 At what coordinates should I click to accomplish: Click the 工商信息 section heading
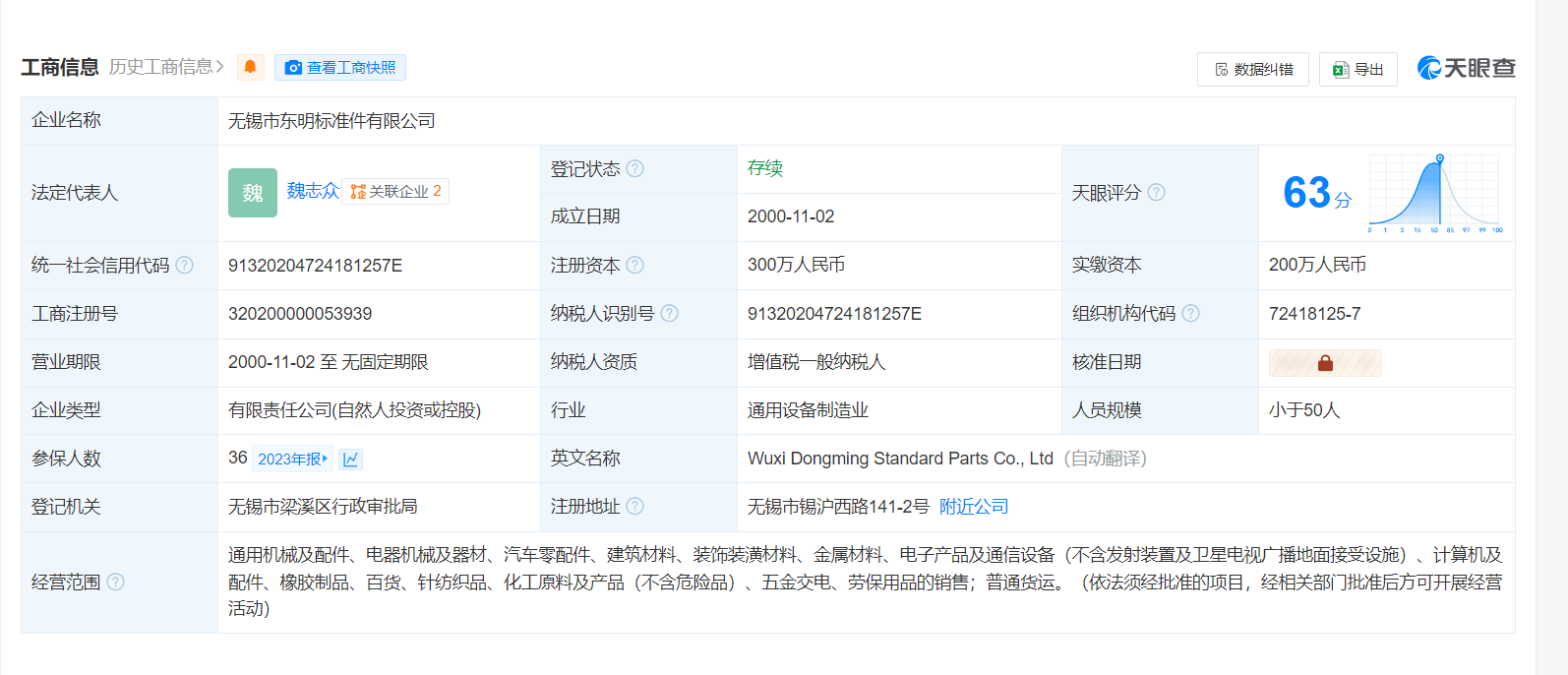coord(60,67)
